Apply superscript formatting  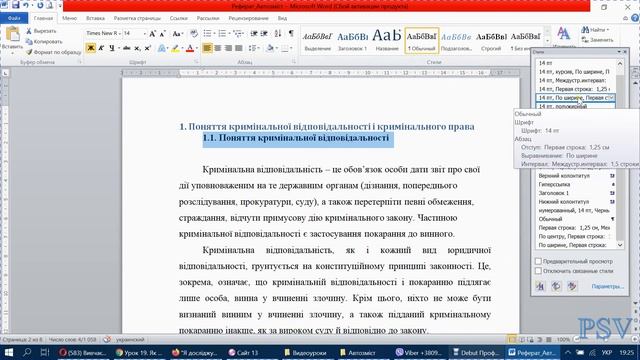click(x=148, y=48)
